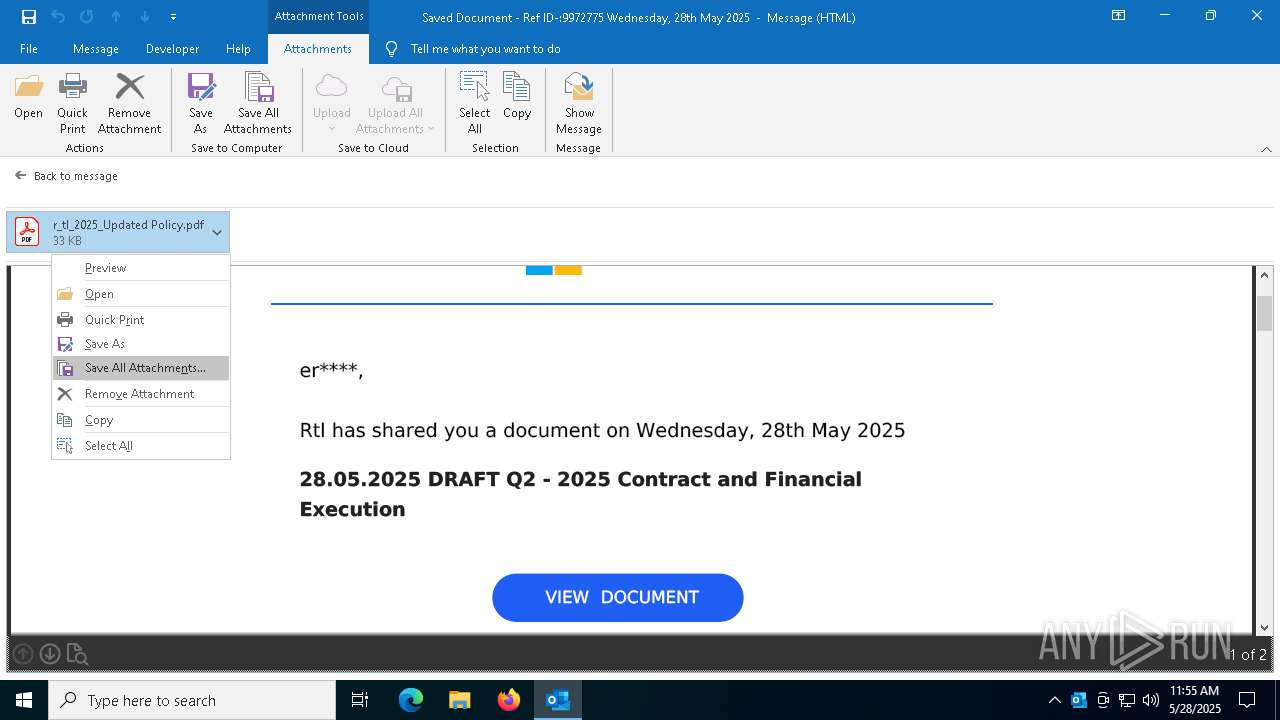1280x720 pixels.
Task: Click the Tell me what you want to do box
Action: (474, 49)
